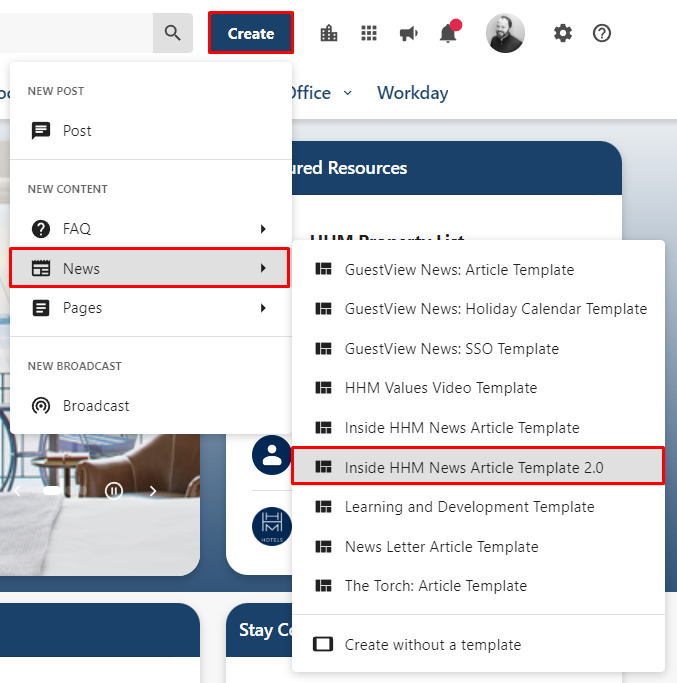Choose HHM Values Video Template

(x=478, y=388)
